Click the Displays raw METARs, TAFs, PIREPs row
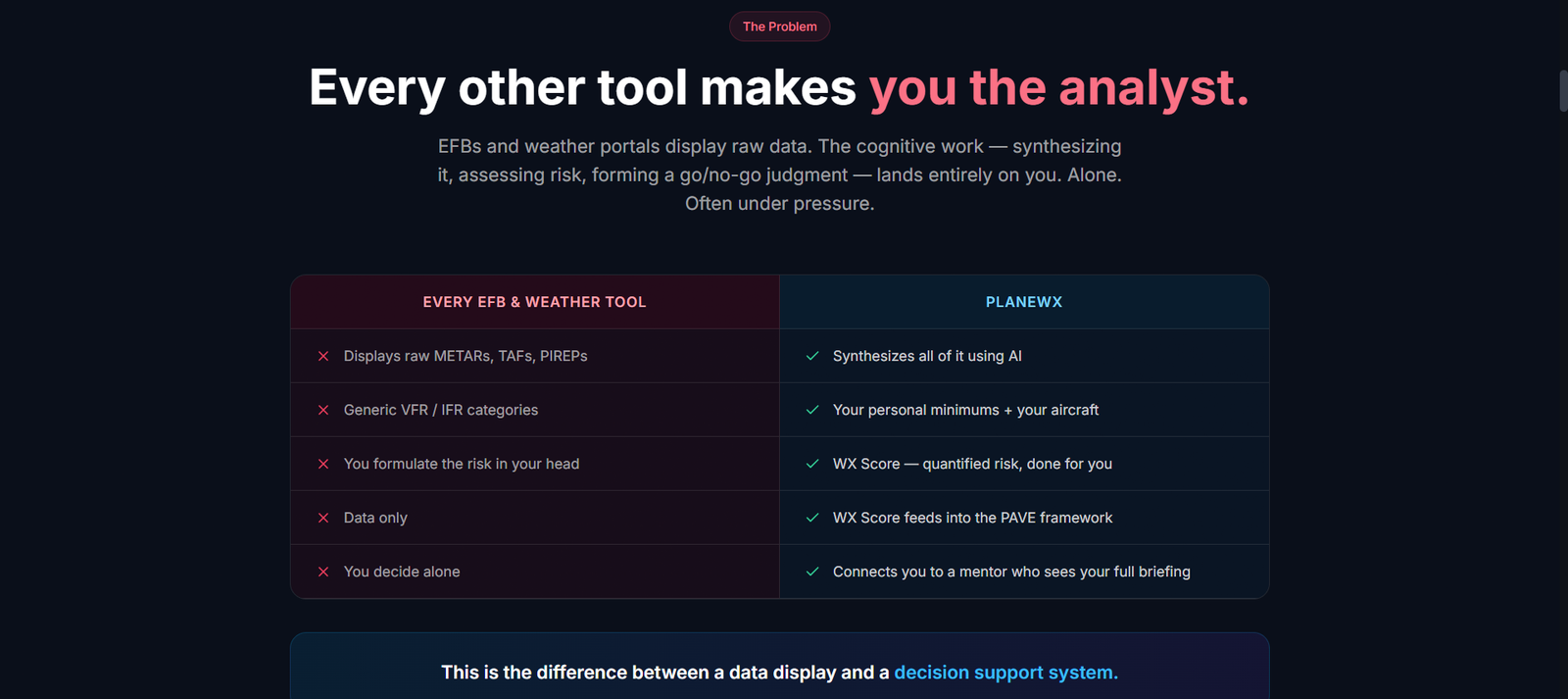This screenshot has height=699, width=1568. 535,356
